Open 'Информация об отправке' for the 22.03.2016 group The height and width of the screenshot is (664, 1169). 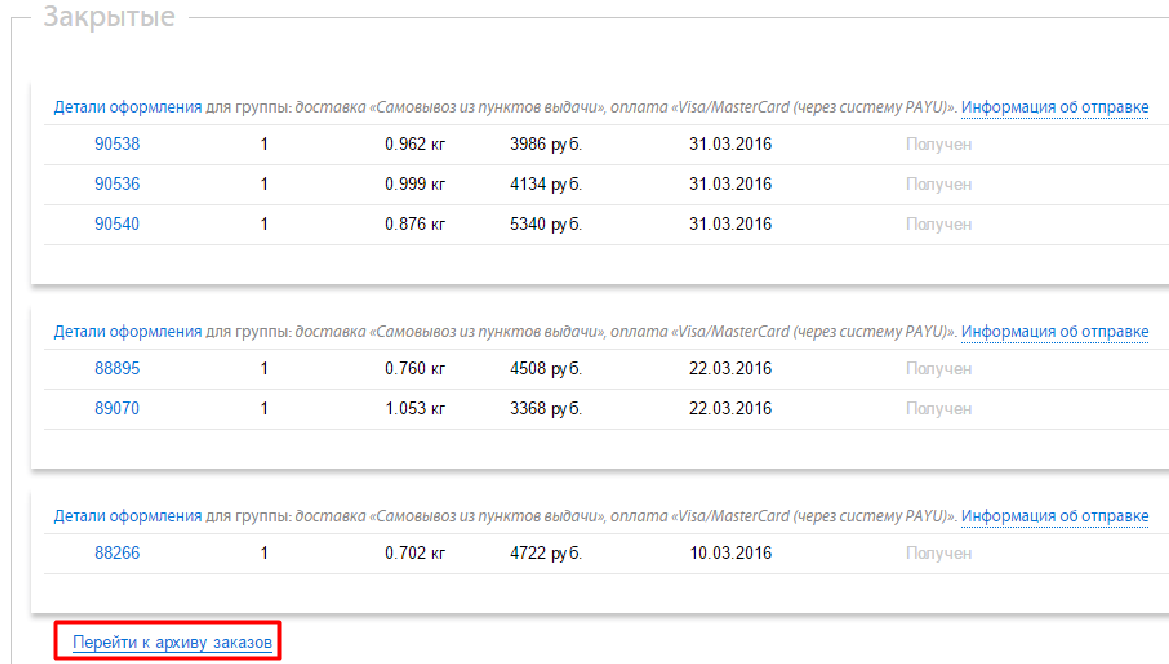click(1054, 332)
